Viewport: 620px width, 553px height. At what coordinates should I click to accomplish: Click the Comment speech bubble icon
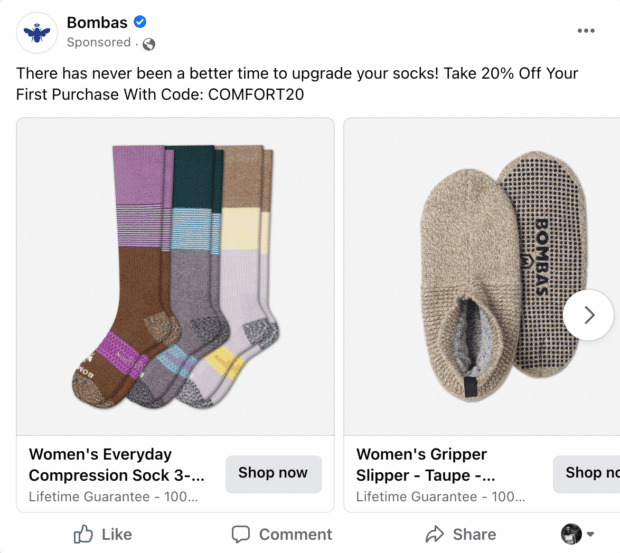point(241,534)
